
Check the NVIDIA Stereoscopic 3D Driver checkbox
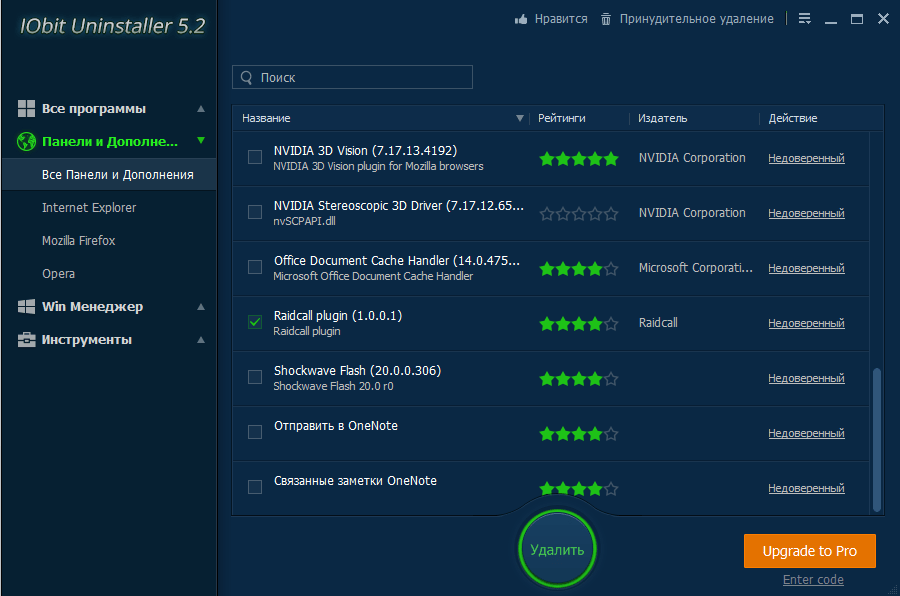coord(255,212)
